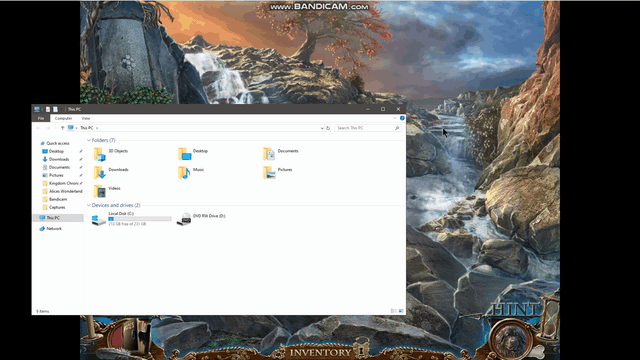640x360 pixels.
Task: Open the Pictures folder in main pane
Action: coord(278,173)
